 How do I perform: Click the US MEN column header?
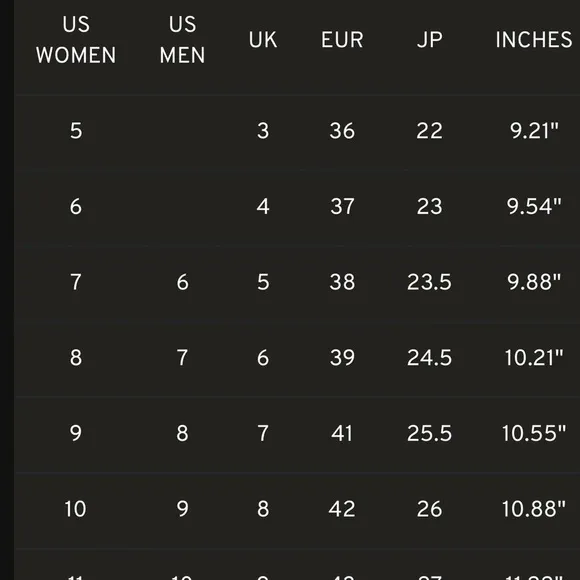(182, 40)
